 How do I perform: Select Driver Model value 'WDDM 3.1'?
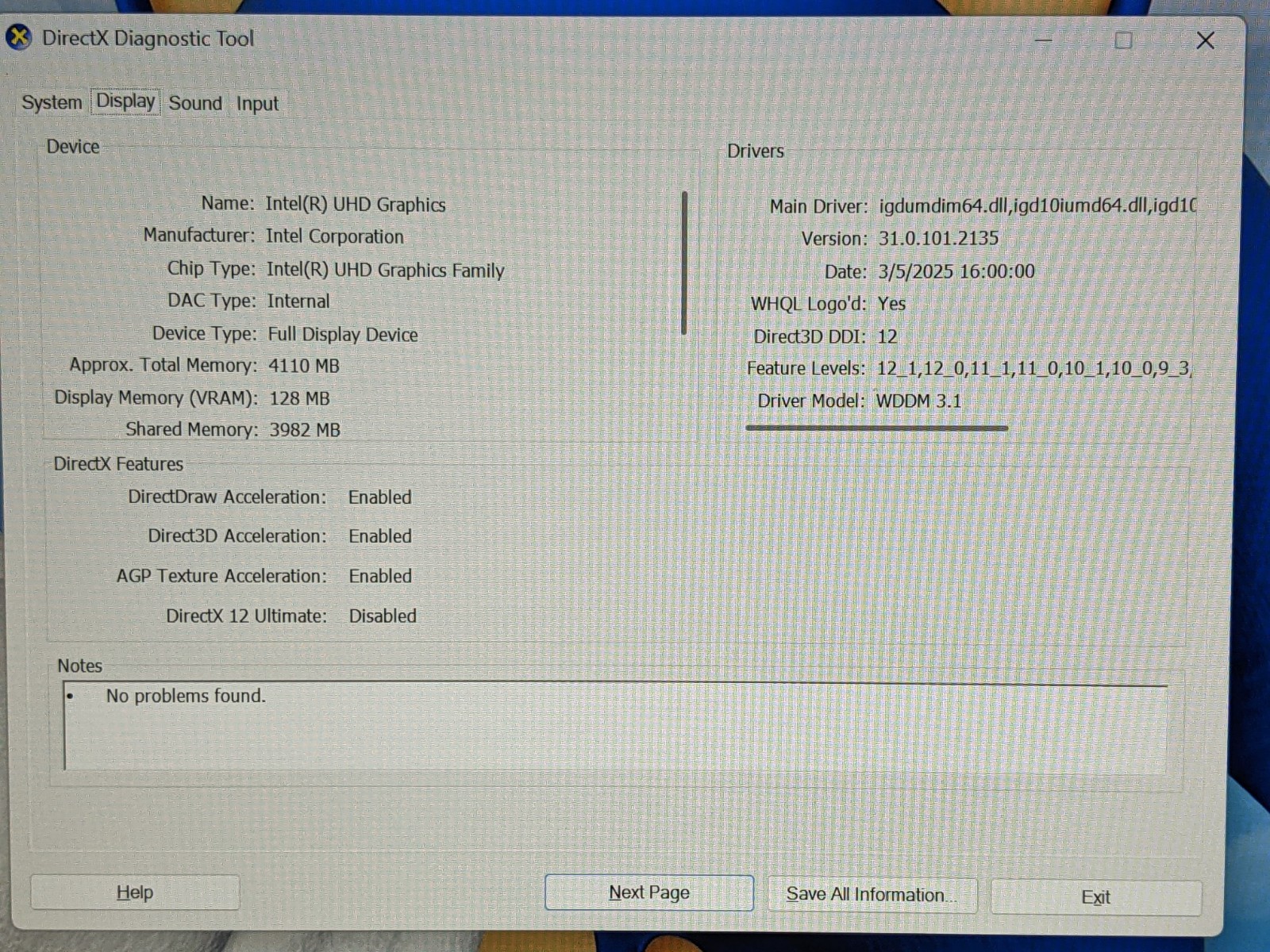918,401
